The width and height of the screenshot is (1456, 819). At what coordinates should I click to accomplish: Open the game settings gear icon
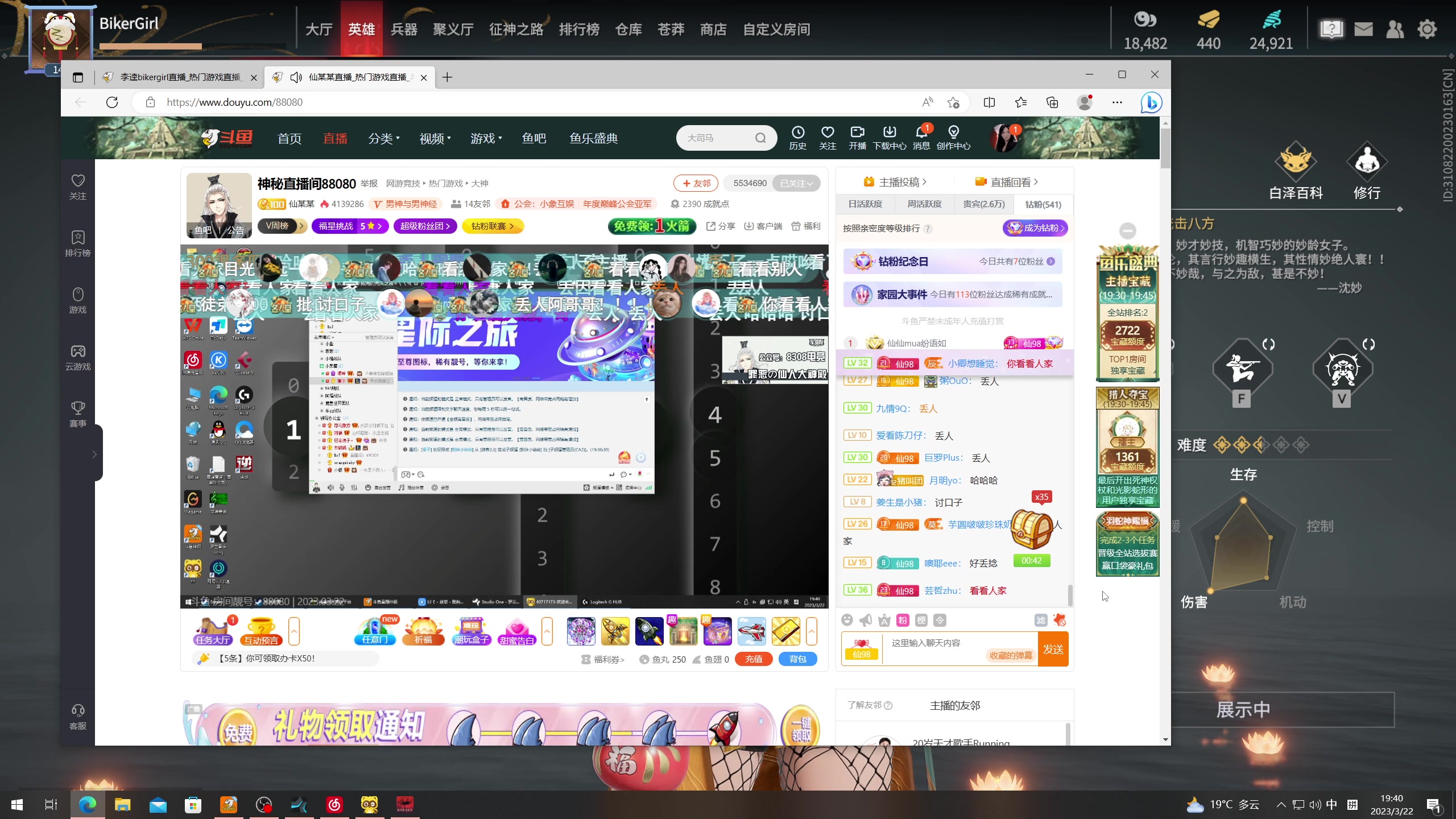click(1427, 28)
